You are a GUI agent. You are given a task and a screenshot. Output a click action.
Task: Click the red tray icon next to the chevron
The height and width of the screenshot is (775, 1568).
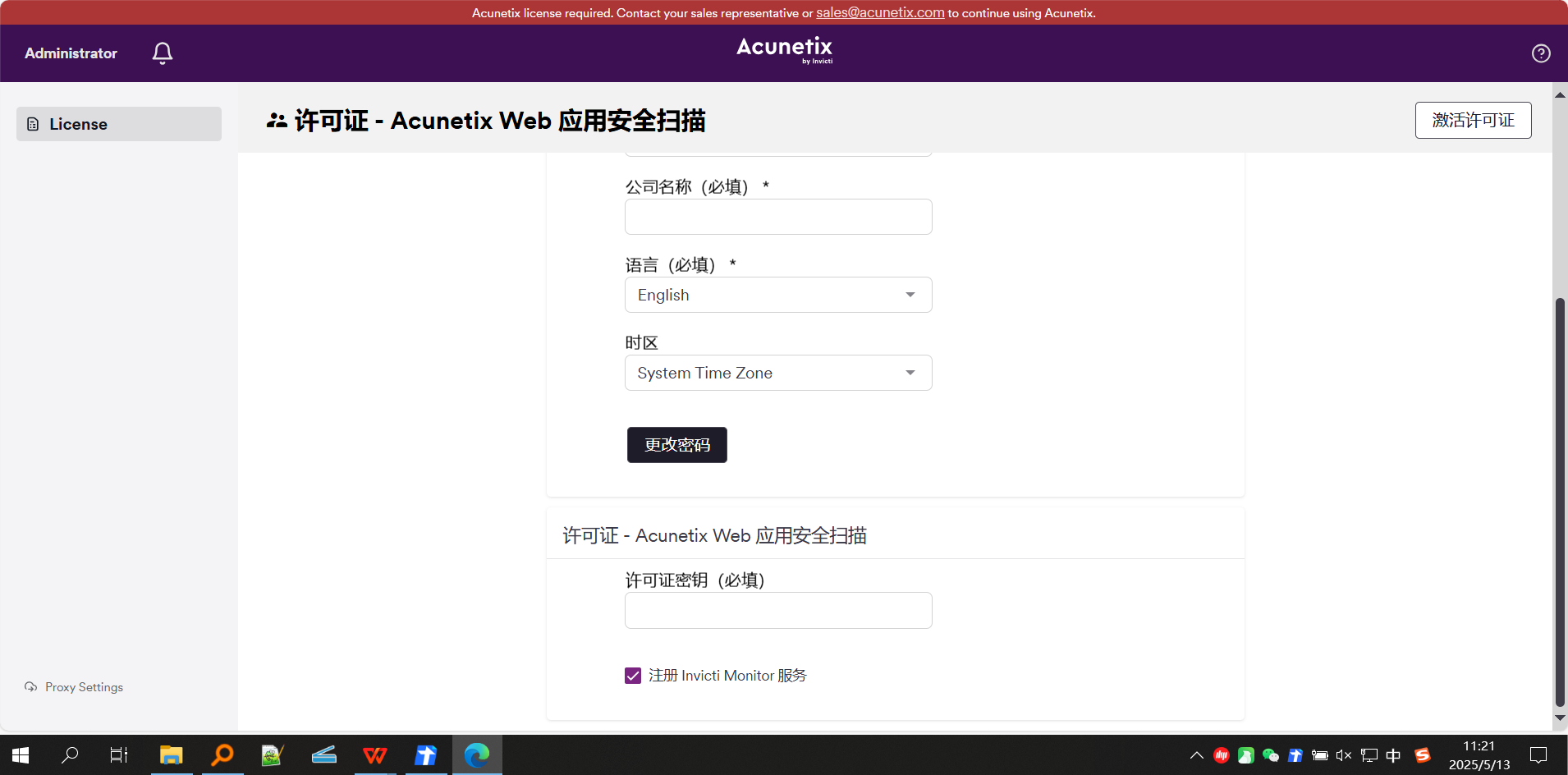1222,755
